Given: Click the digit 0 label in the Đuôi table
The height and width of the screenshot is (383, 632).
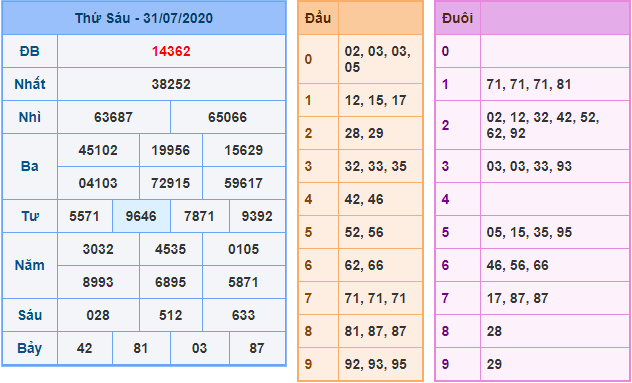Looking at the screenshot, I should pyautogui.click(x=445, y=52).
